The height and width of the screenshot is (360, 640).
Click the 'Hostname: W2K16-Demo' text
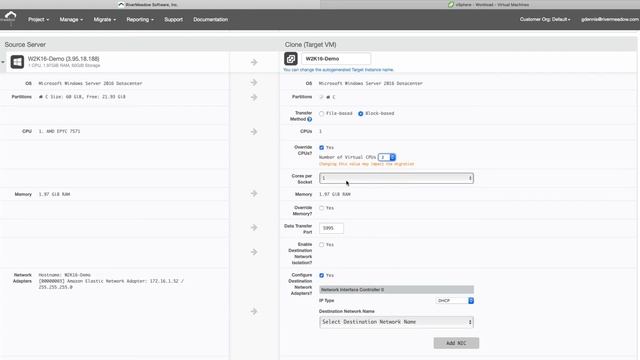[x=64, y=275]
